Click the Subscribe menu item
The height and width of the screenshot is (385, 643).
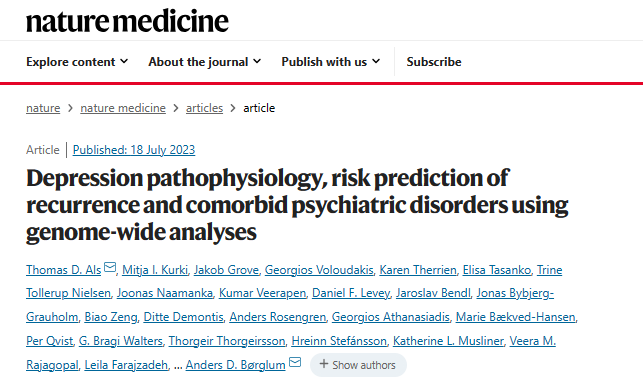[x=434, y=62]
